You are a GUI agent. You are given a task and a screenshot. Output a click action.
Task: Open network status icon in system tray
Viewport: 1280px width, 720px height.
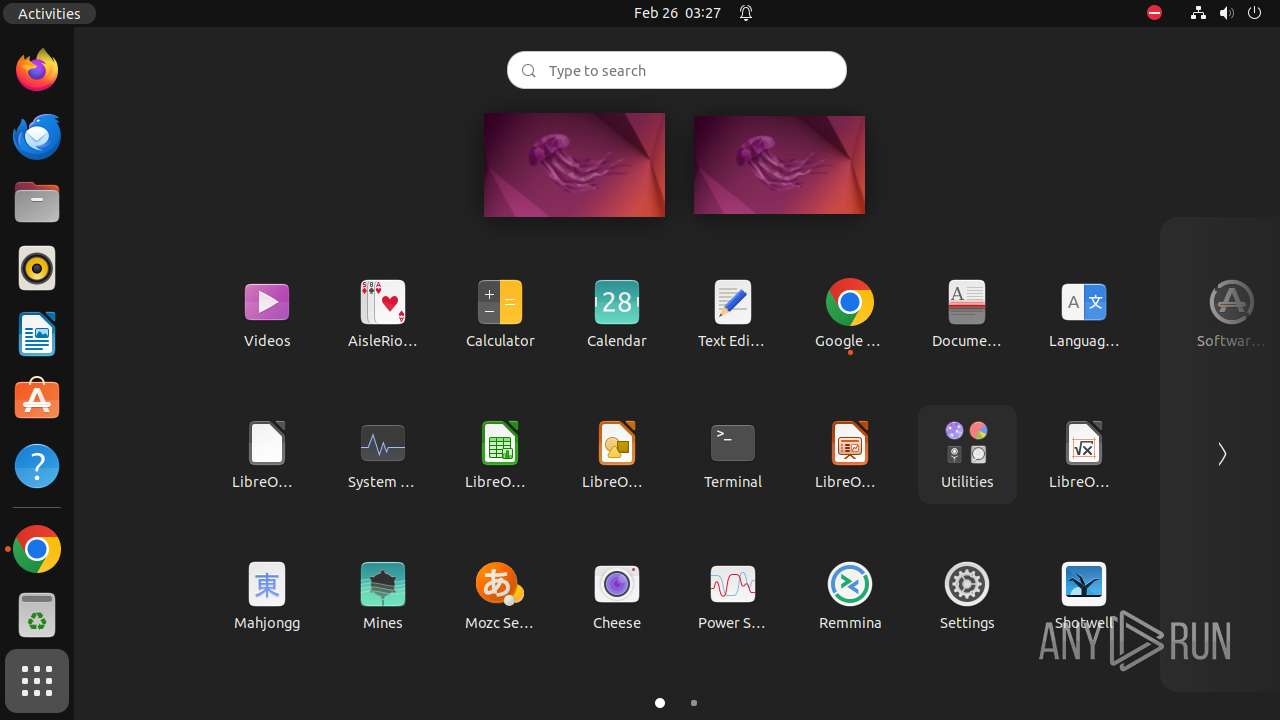(x=1198, y=13)
